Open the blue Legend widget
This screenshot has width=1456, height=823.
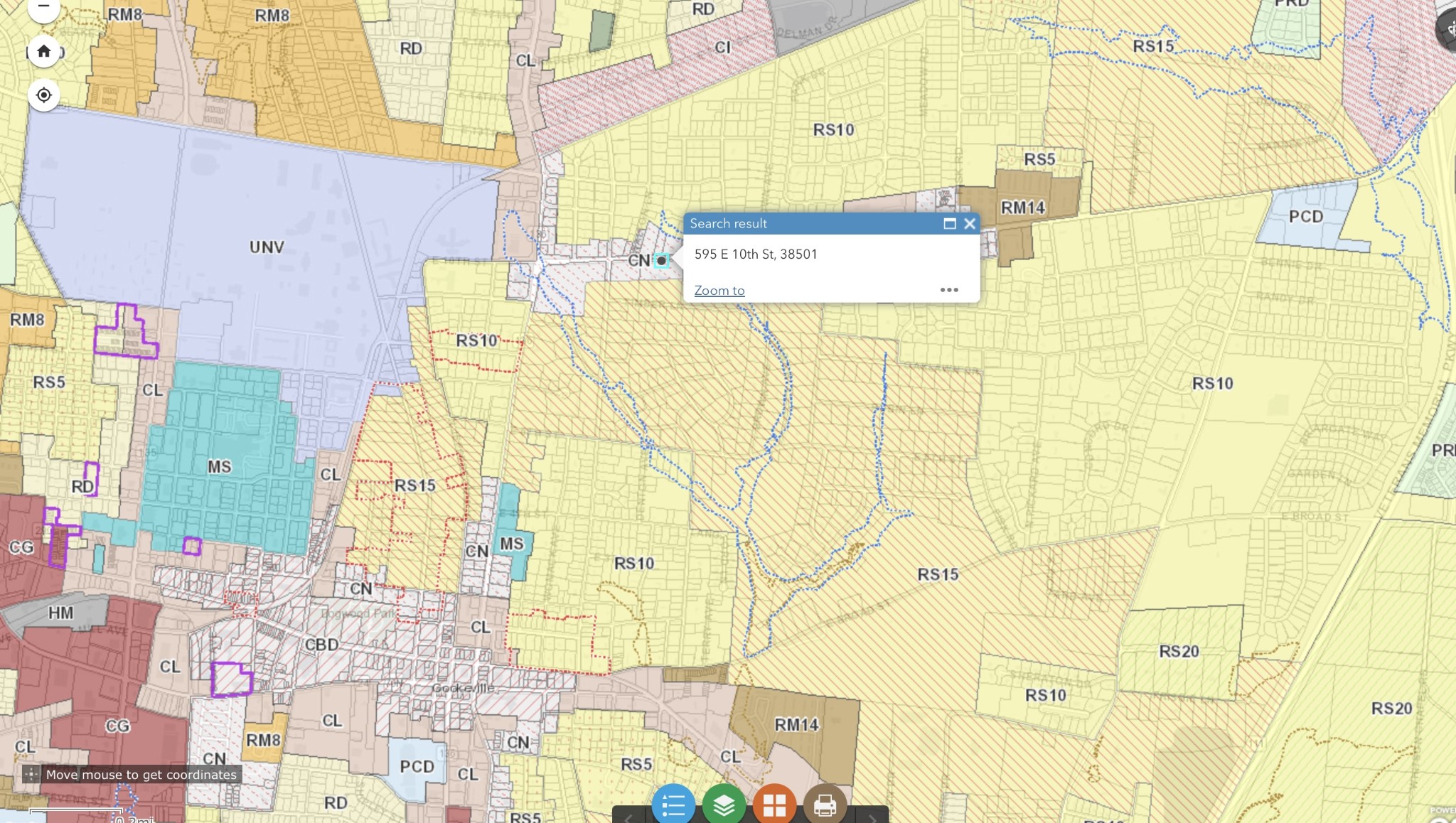coord(673,805)
